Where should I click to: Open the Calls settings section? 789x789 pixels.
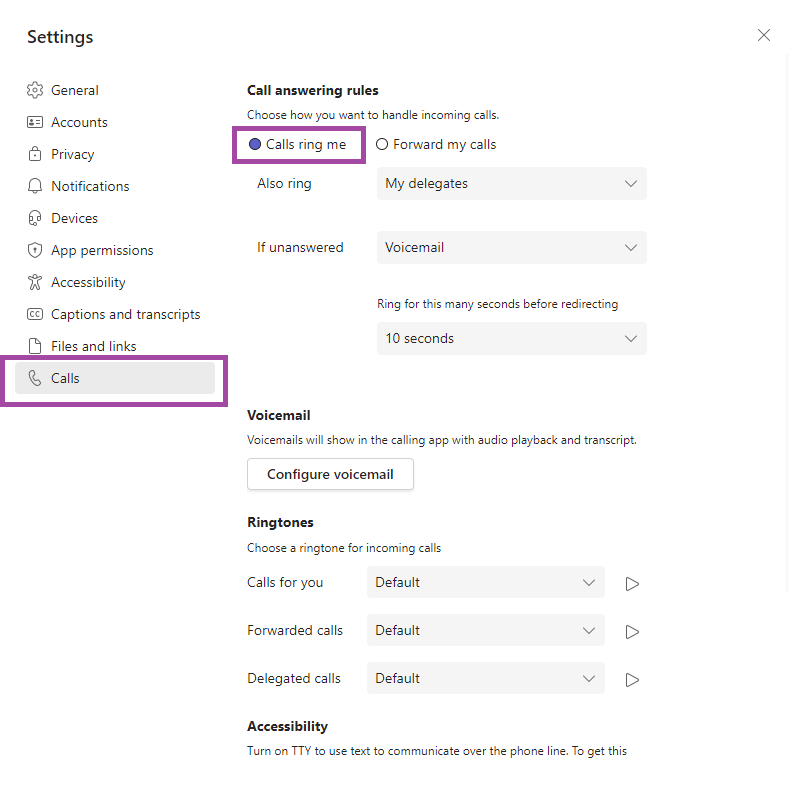115,378
